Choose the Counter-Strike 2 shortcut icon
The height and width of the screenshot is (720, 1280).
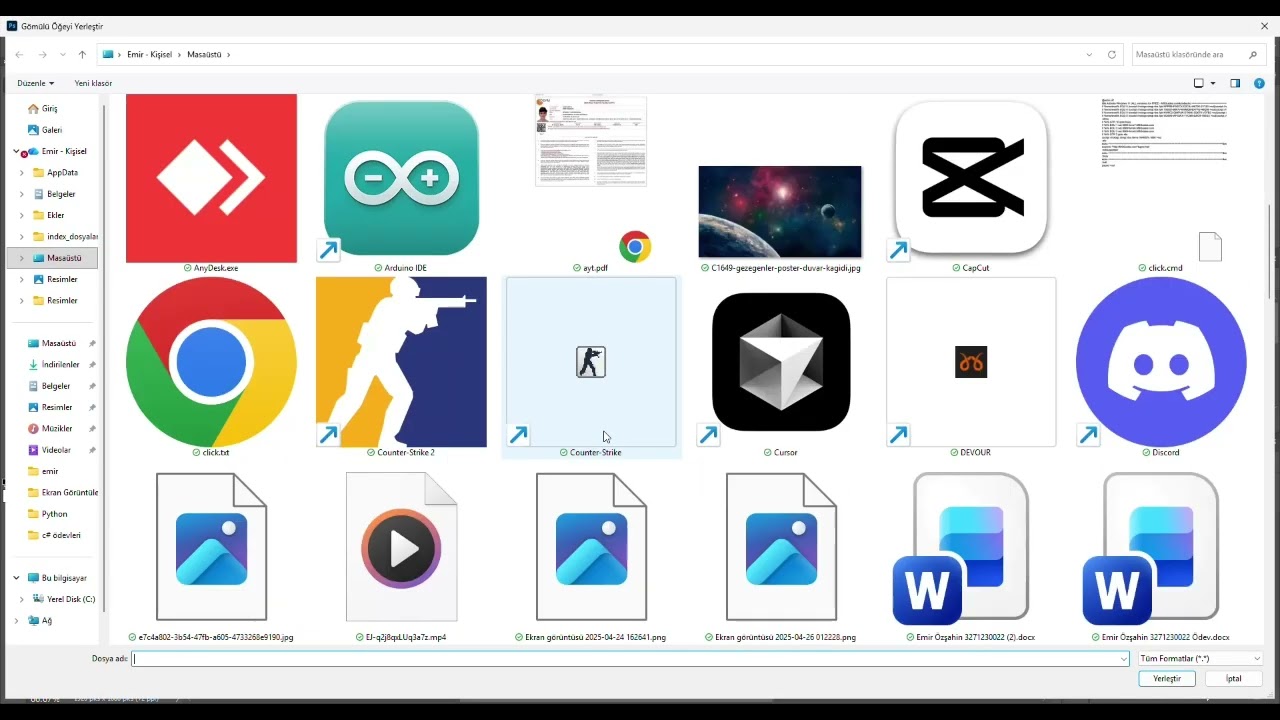click(x=401, y=362)
